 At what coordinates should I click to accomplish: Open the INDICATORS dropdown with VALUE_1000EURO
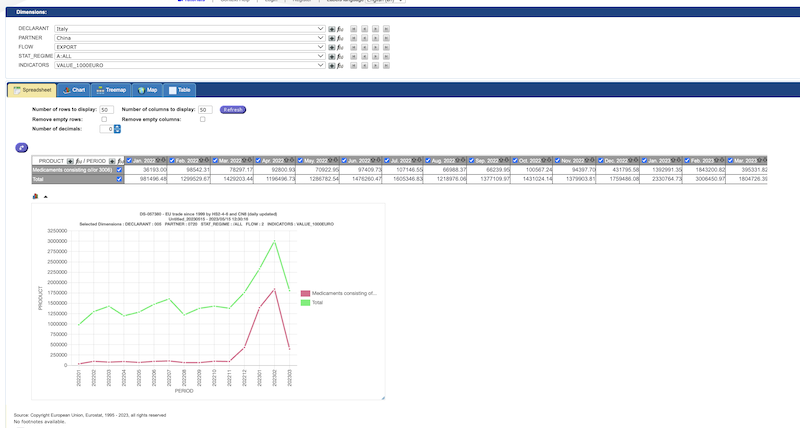(x=190, y=64)
